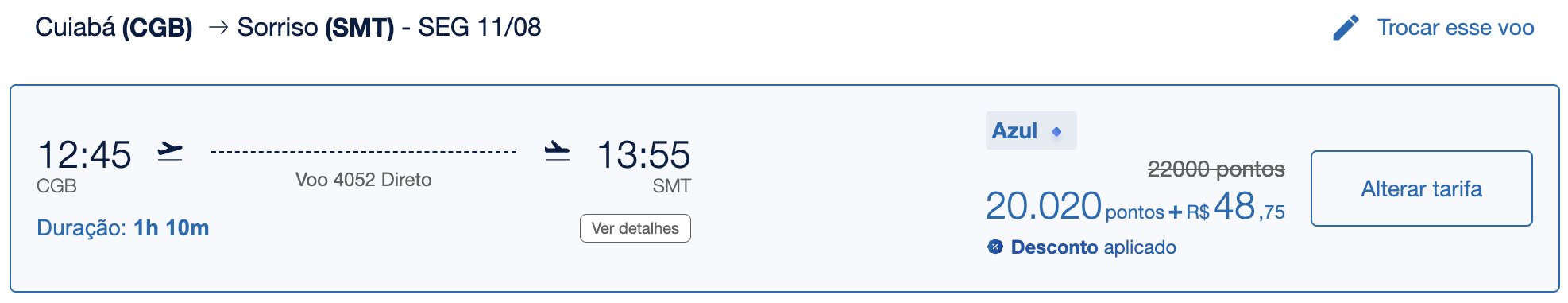Click the Voo 4052 Direto text
This screenshot has height=303, width=1568.
click(x=363, y=180)
